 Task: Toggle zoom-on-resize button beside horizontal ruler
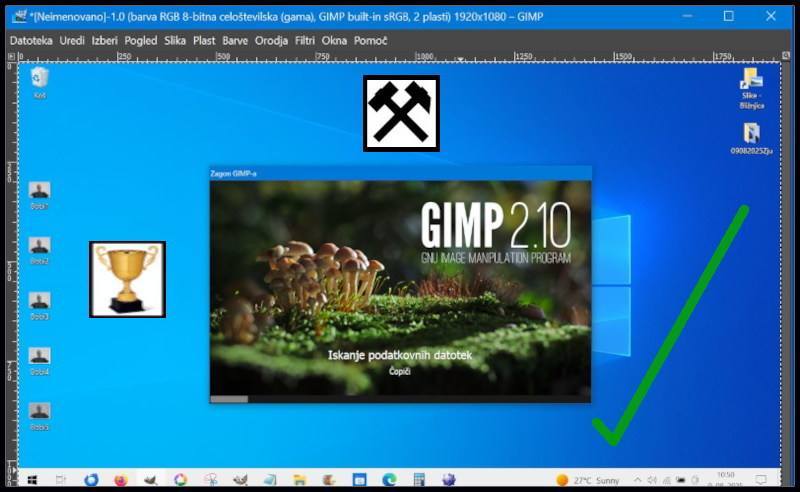[786, 56]
